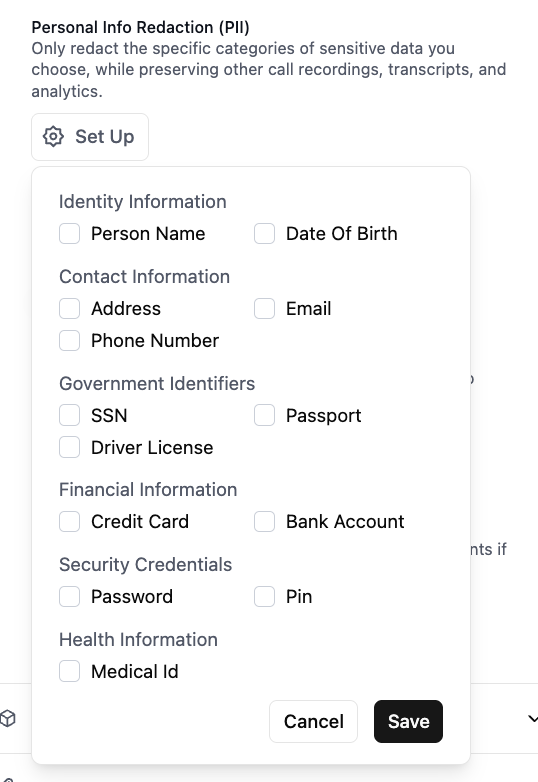The width and height of the screenshot is (538, 782).
Task: Check the Date Of Birth option
Action: pyautogui.click(x=264, y=233)
